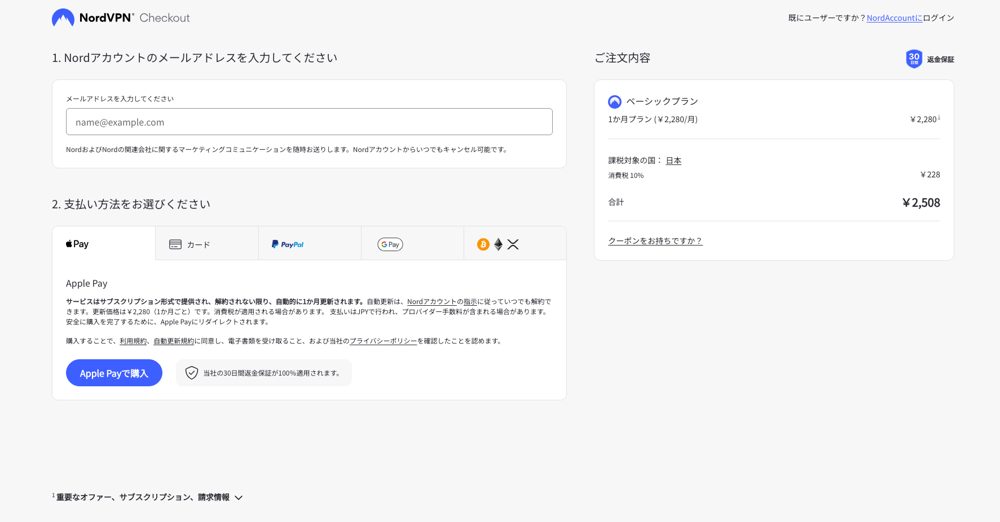Open the プライバシーポリシー privacy policy link

click(383, 341)
